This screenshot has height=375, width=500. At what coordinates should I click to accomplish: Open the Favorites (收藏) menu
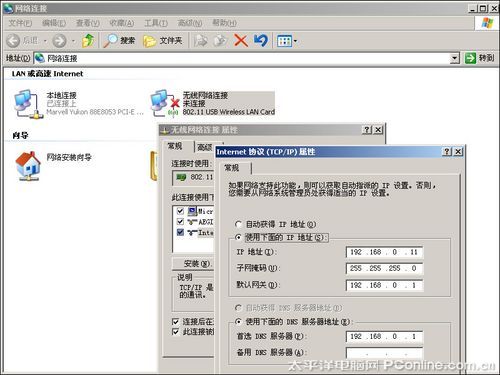pyautogui.click(x=122, y=23)
